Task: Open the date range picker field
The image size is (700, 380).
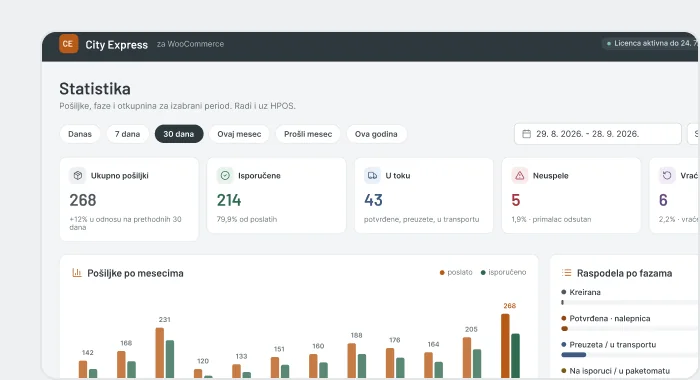Action: point(598,134)
